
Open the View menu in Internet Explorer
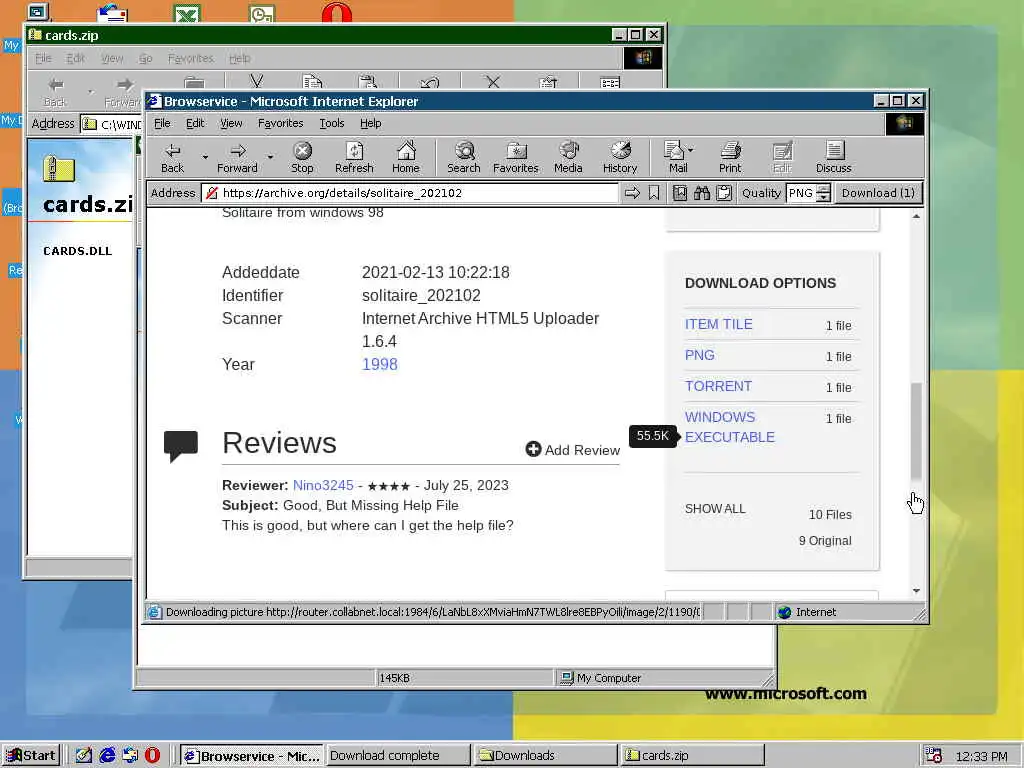(231, 123)
